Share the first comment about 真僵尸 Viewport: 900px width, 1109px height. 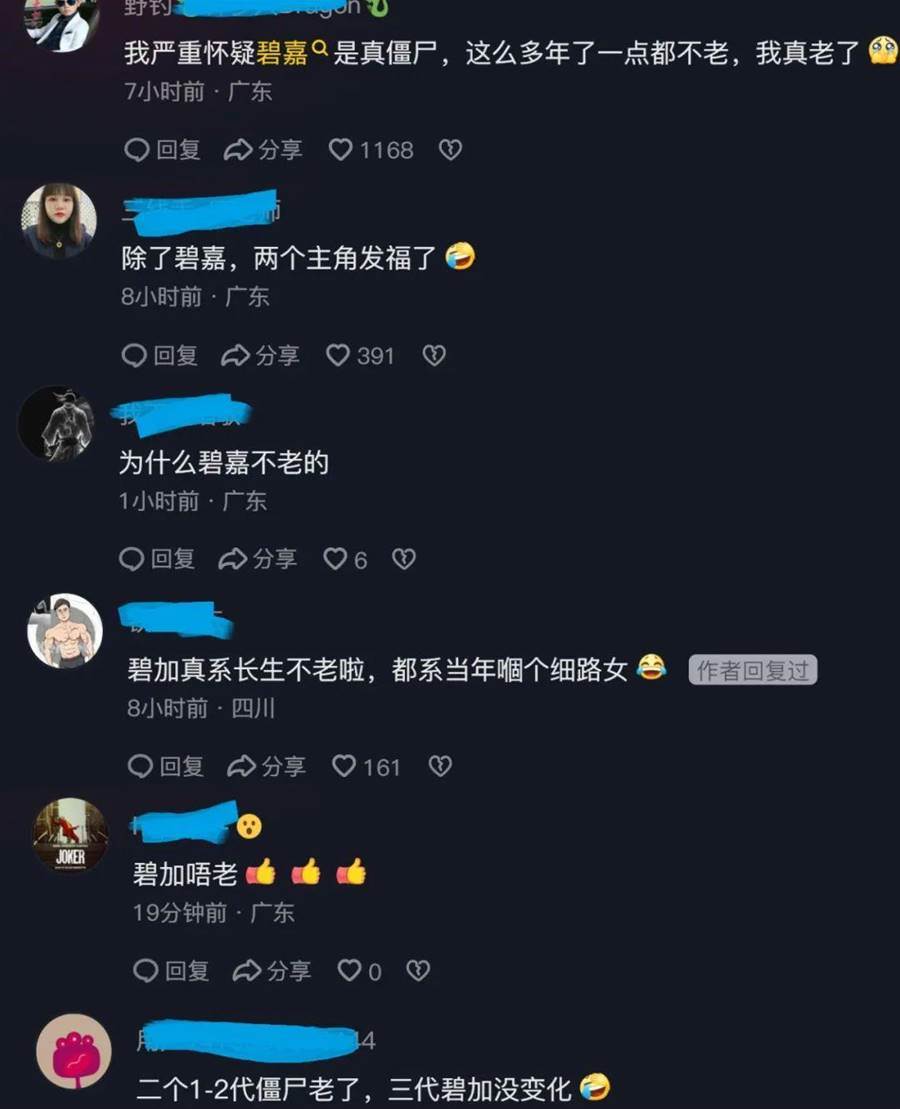pos(263,150)
